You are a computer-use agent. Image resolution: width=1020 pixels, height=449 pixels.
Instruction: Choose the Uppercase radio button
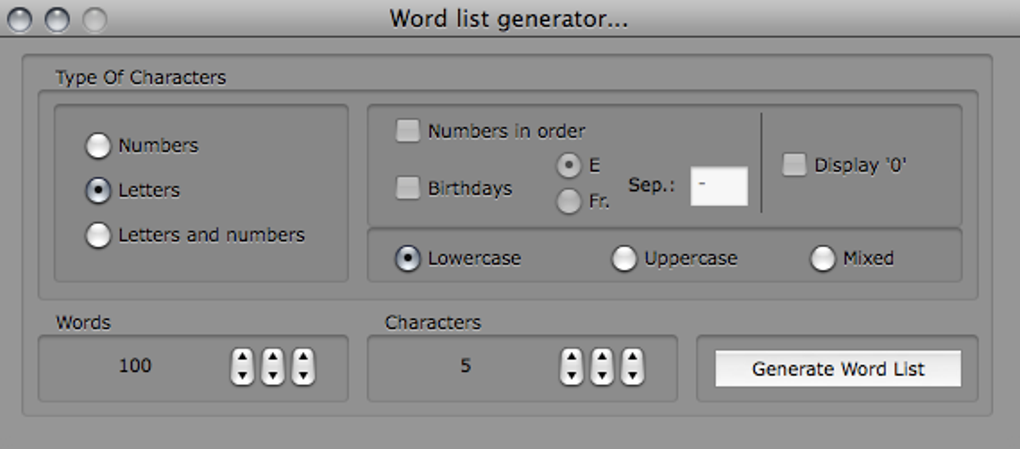click(624, 258)
